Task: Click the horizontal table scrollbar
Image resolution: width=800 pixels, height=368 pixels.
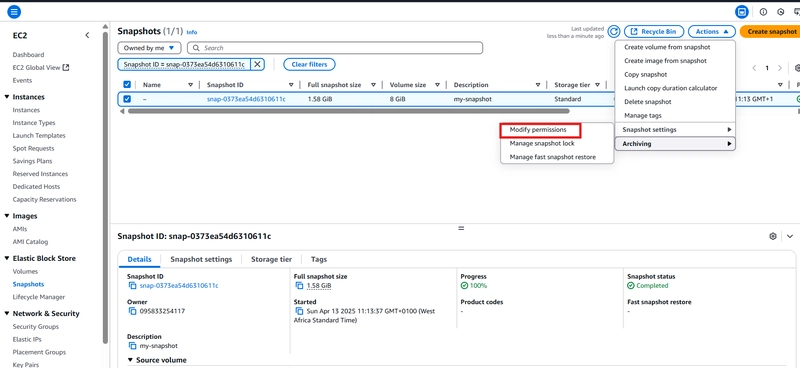Action: [348, 111]
